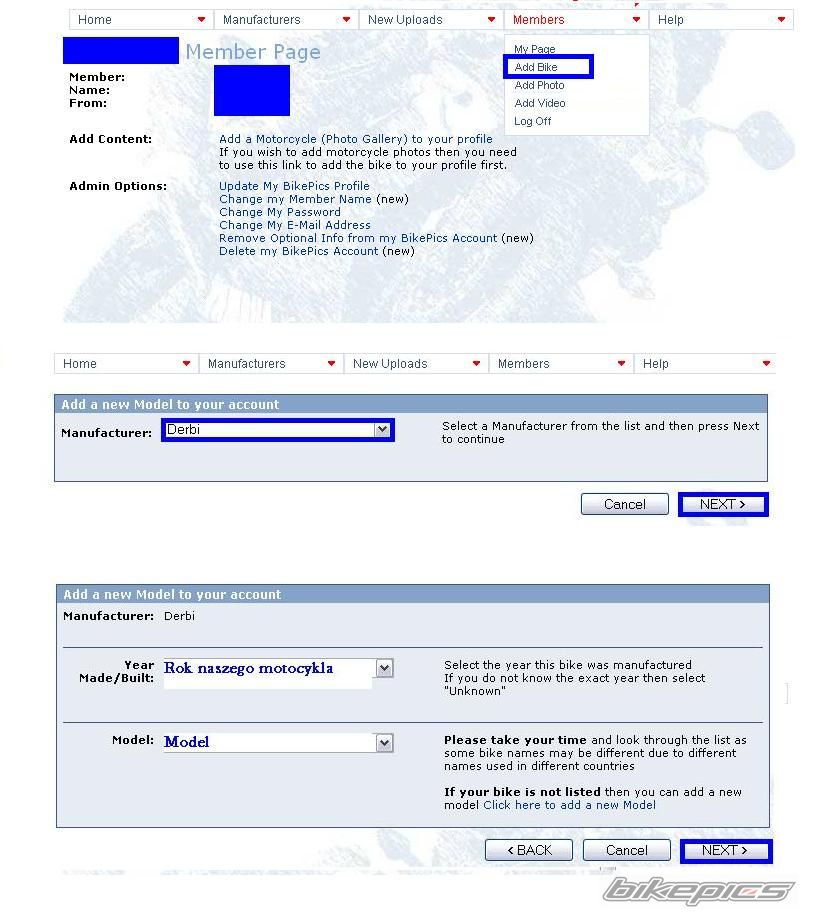
Task: Open Change My Password link
Action: (x=280, y=212)
